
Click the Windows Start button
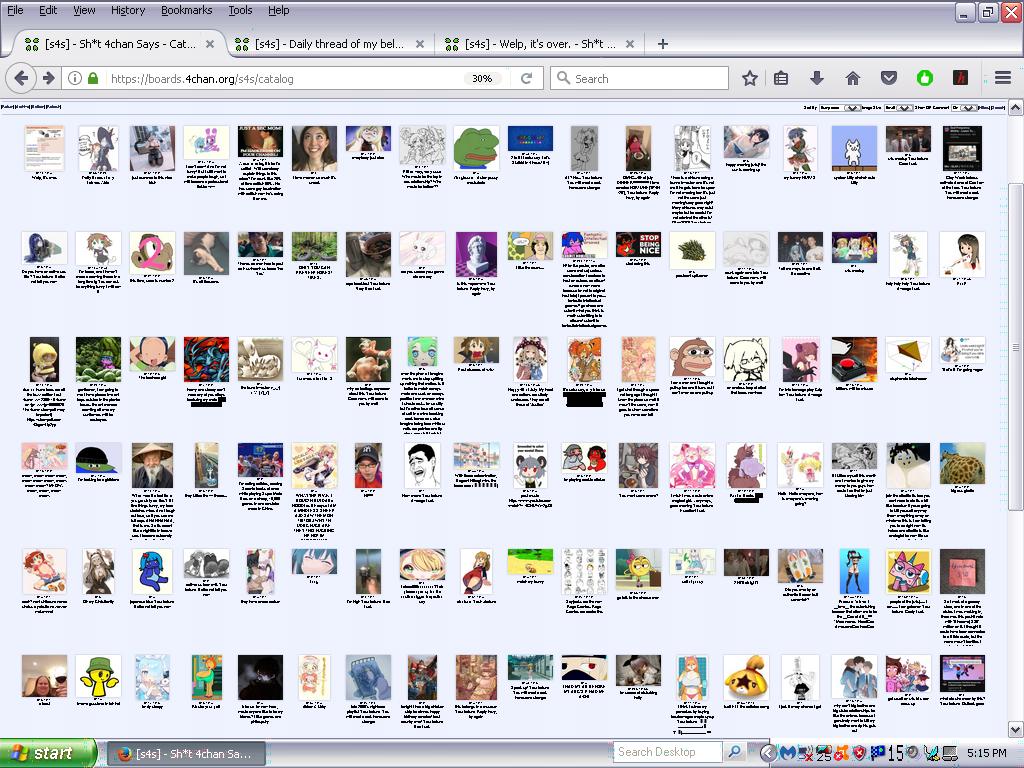click(46, 753)
